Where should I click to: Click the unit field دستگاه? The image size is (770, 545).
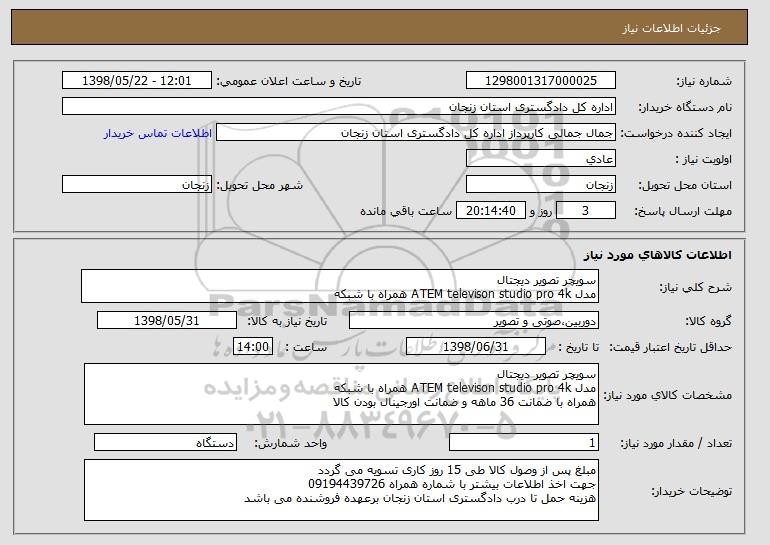click(x=165, y=442)
